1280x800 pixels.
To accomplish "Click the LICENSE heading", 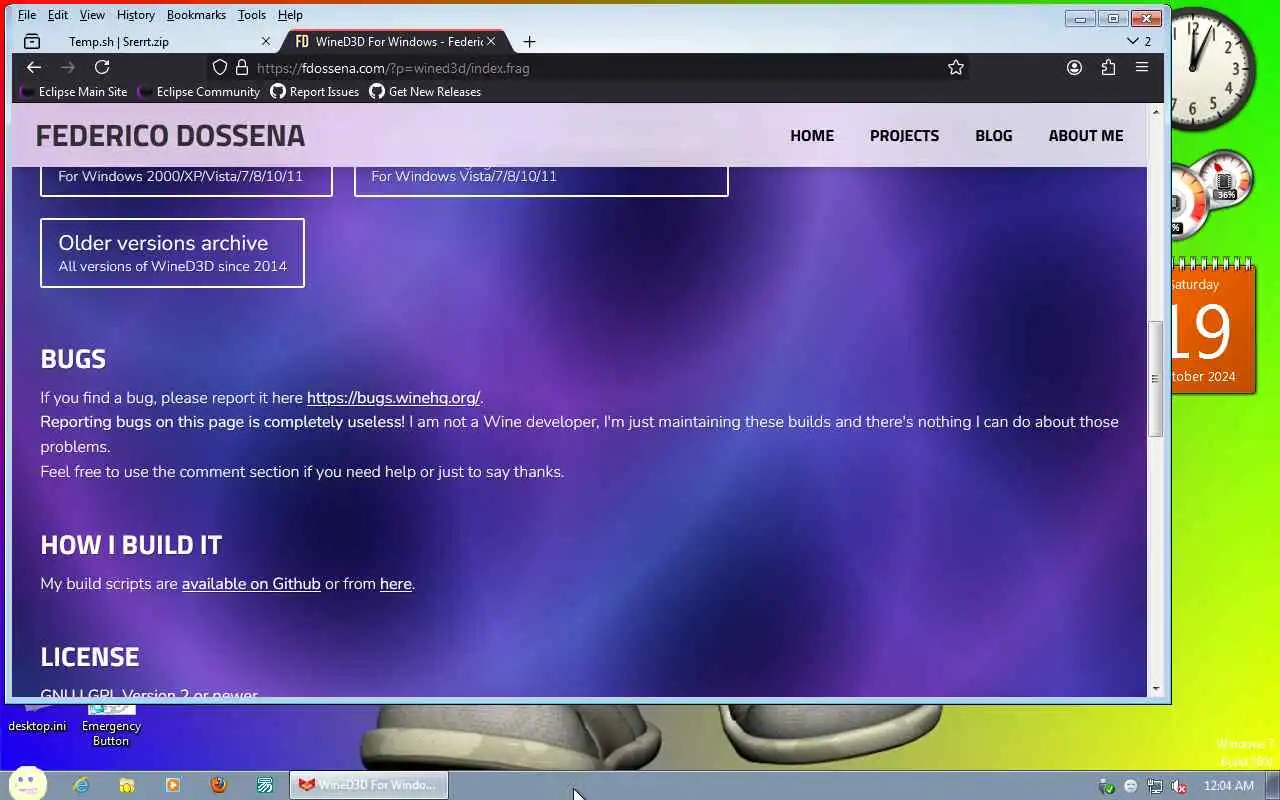I will [90, 657].
